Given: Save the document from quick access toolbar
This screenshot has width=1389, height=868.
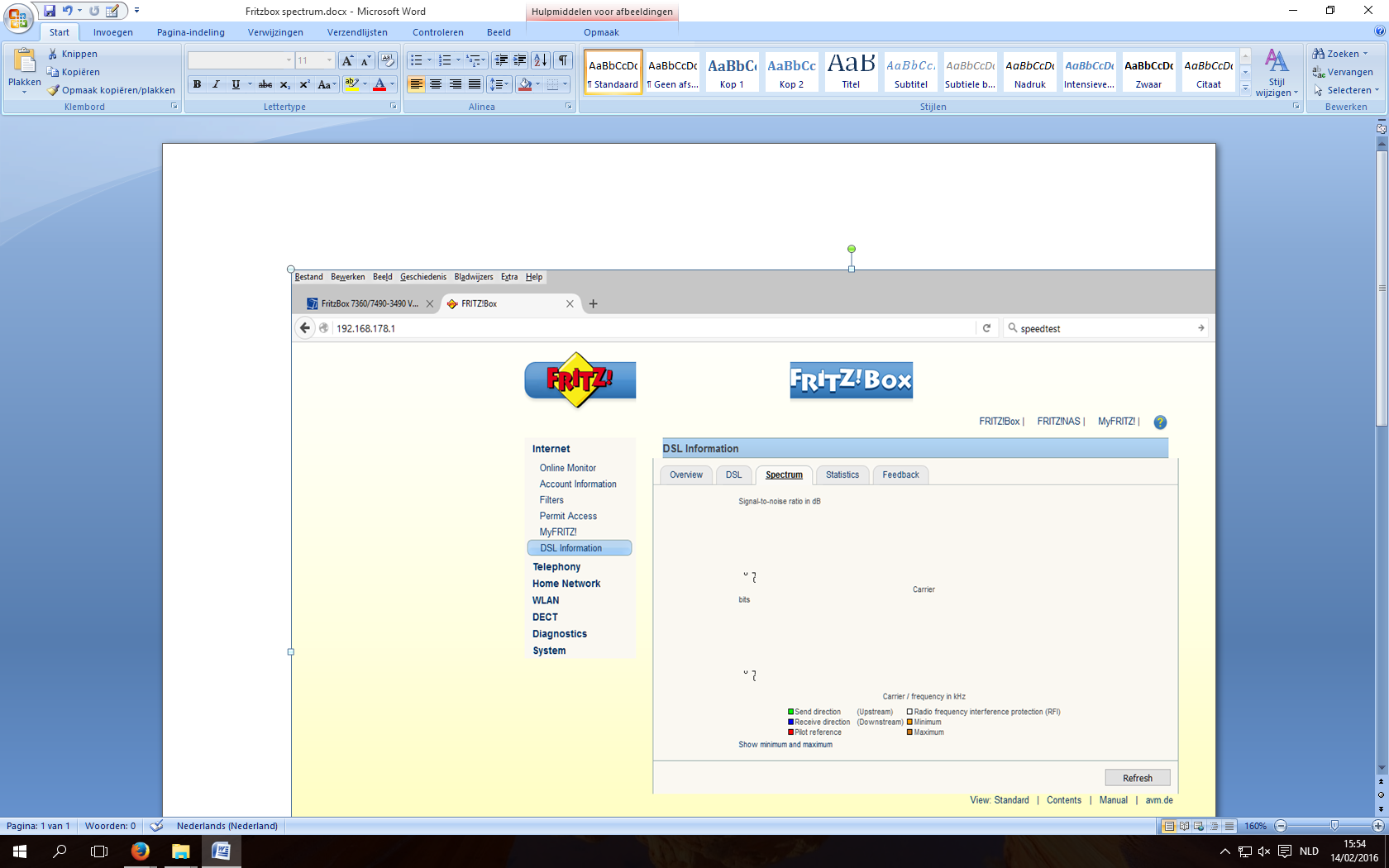Looking at the screenshot, I should pyautogui.click(x=50, y=11).
